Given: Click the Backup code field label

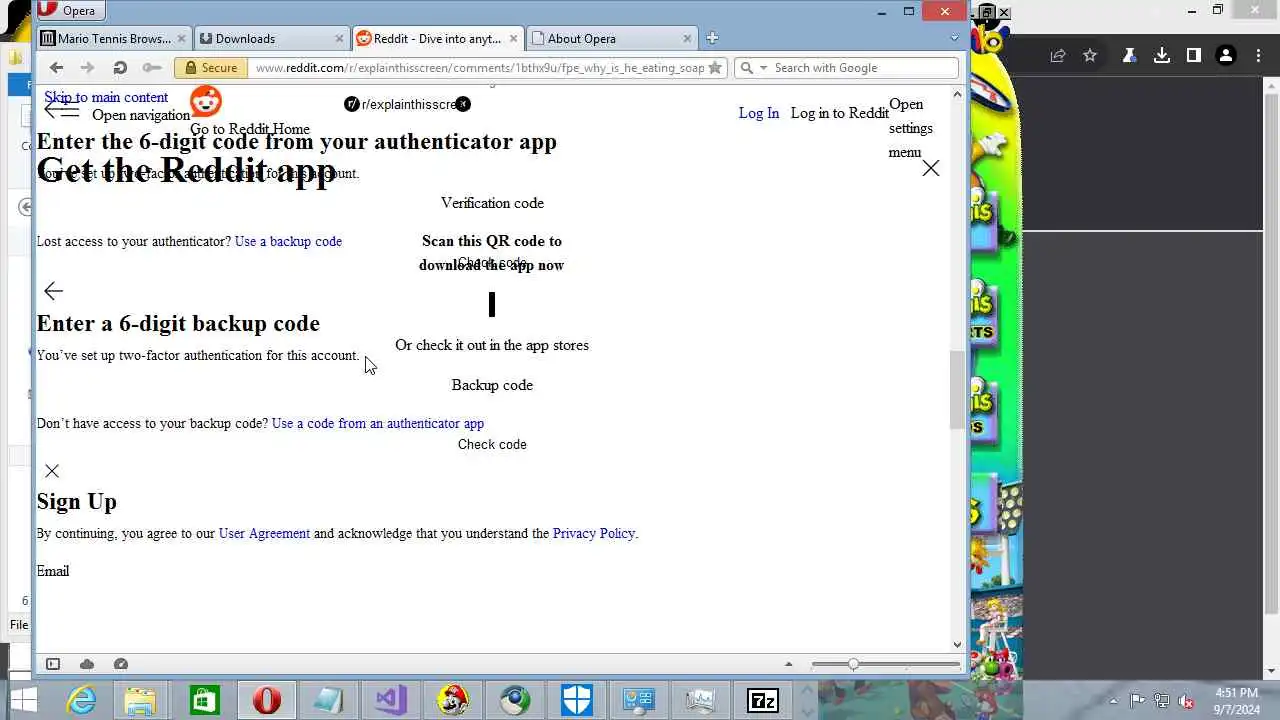Looking at the screenshot, I should tap(492, 385).
